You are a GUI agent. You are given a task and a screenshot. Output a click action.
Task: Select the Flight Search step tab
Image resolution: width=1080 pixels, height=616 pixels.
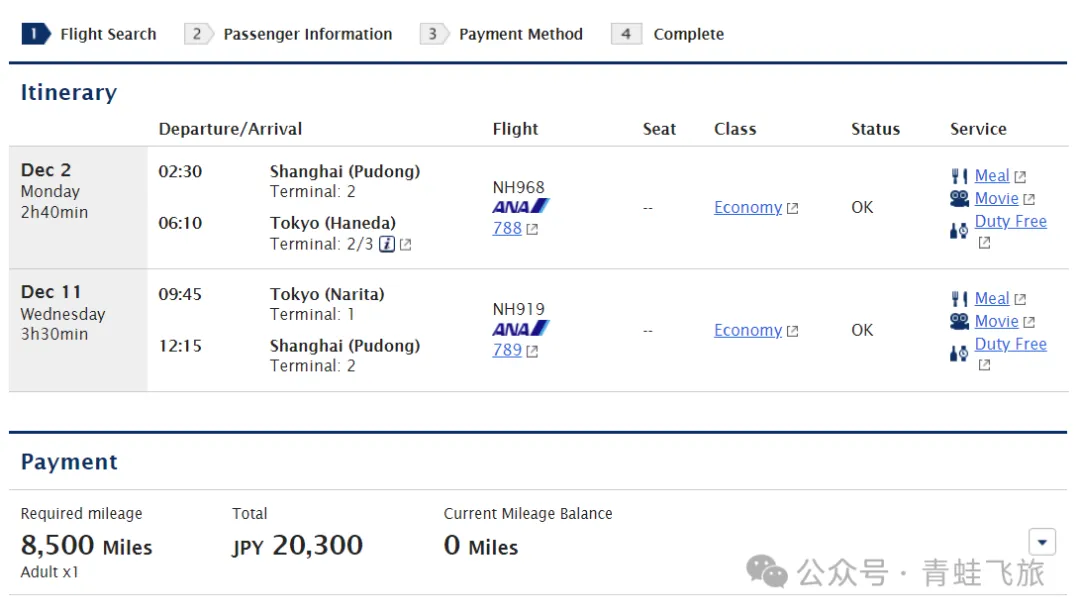point(90,34)
